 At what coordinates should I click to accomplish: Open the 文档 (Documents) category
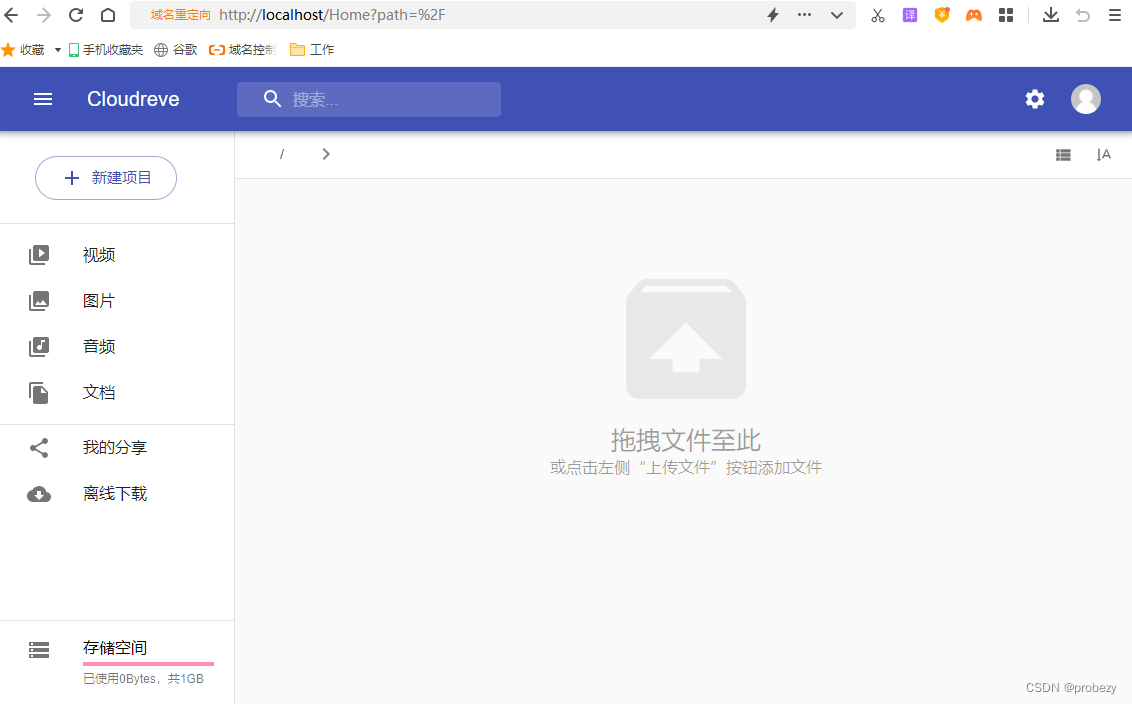[x=98, y=391]
